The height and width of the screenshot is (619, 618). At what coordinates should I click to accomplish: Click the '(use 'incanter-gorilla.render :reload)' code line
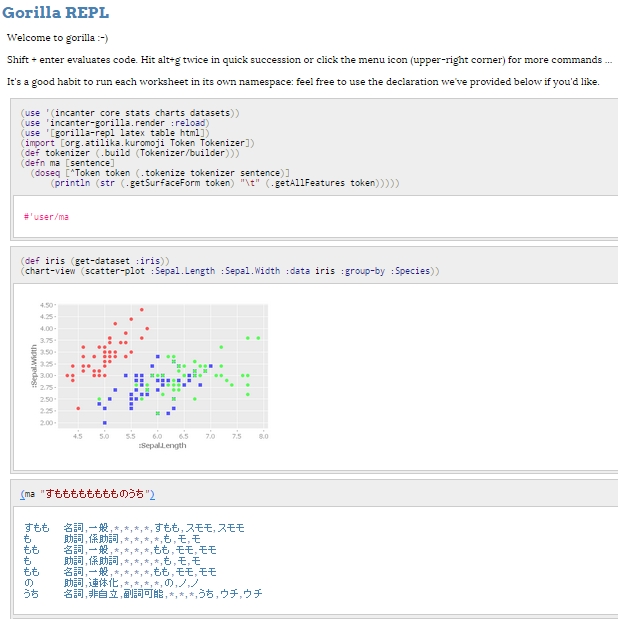115,123
